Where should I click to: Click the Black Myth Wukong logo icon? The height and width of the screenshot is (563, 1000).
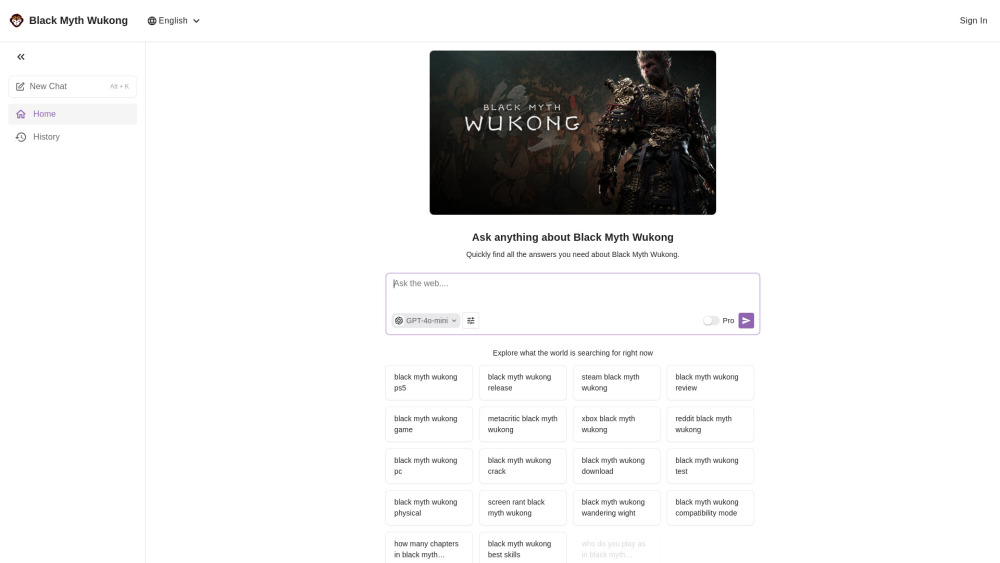[x=16, y=20]
